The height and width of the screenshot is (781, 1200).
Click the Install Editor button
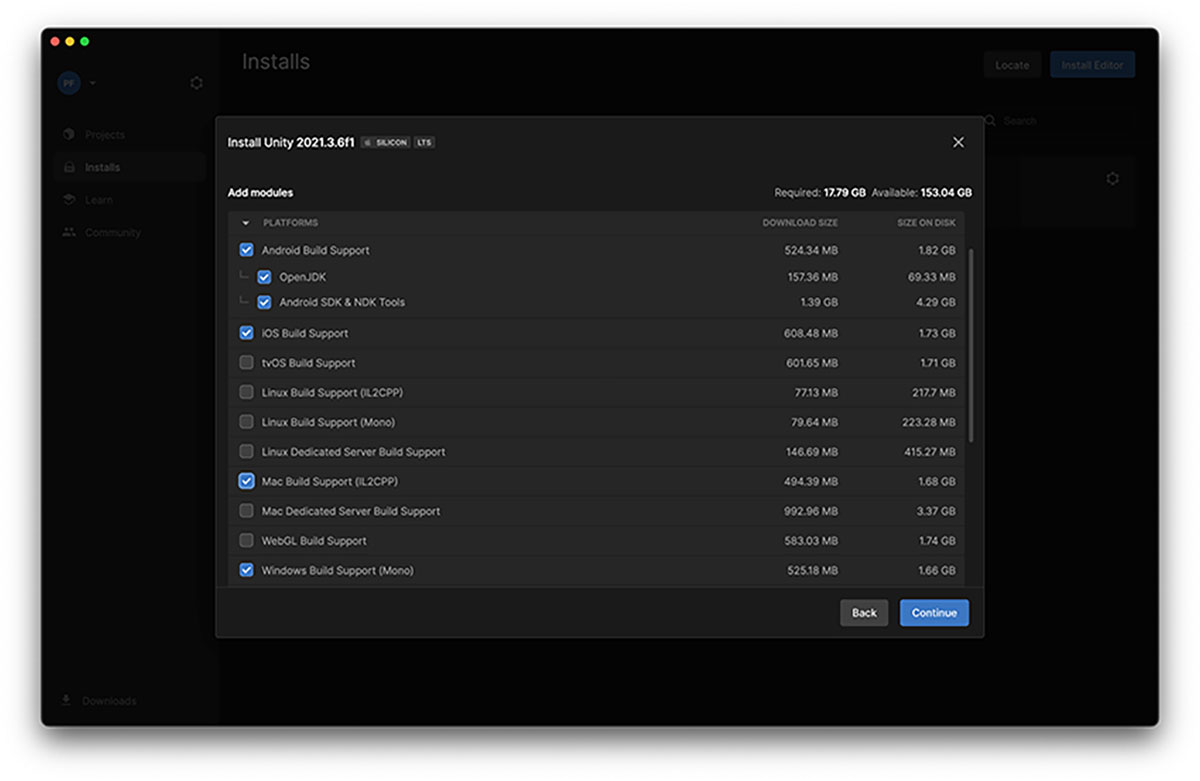[1092, 65]
